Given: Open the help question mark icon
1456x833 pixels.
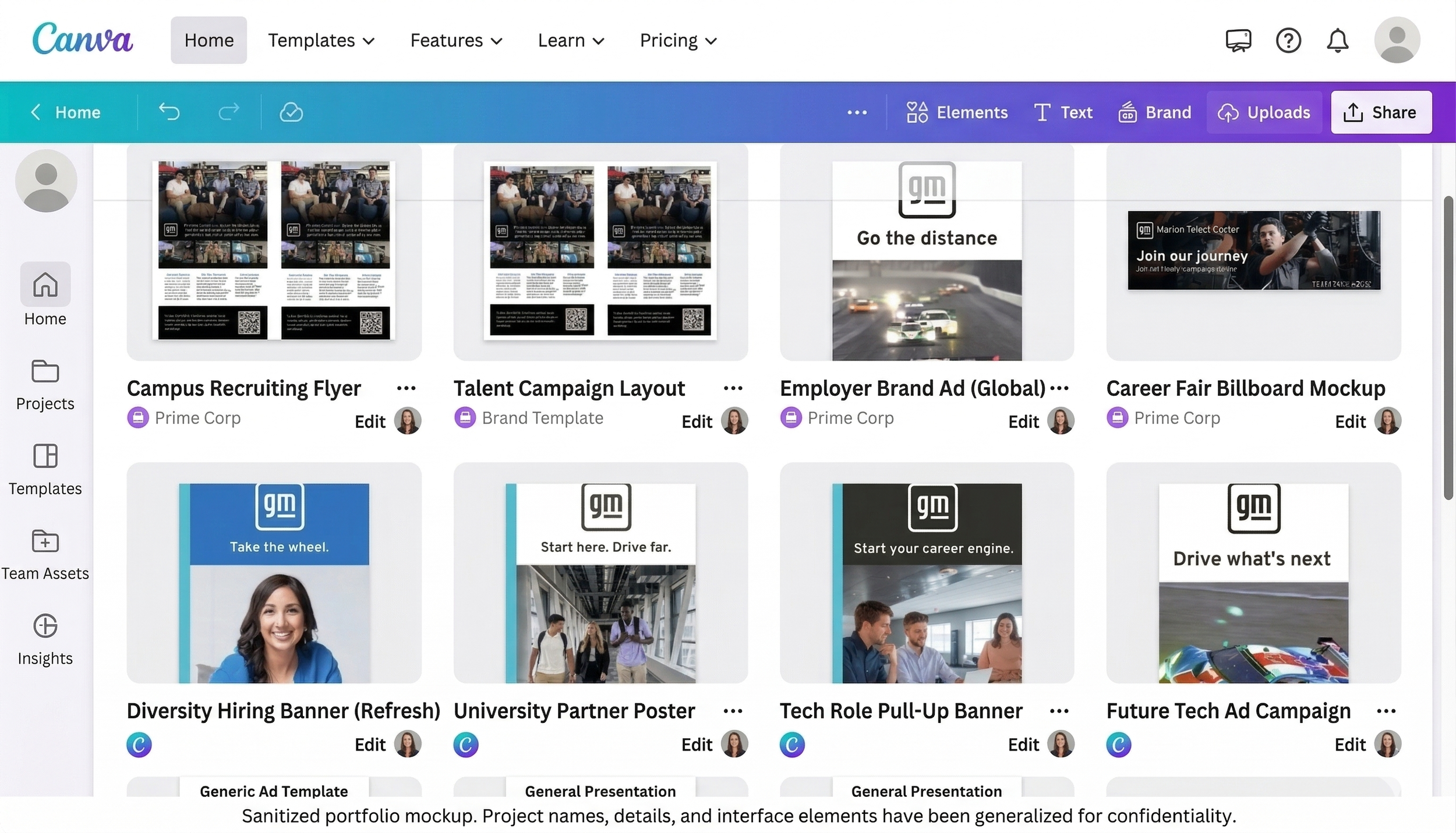Looking at the screenshot, I should click(1288, 41).
